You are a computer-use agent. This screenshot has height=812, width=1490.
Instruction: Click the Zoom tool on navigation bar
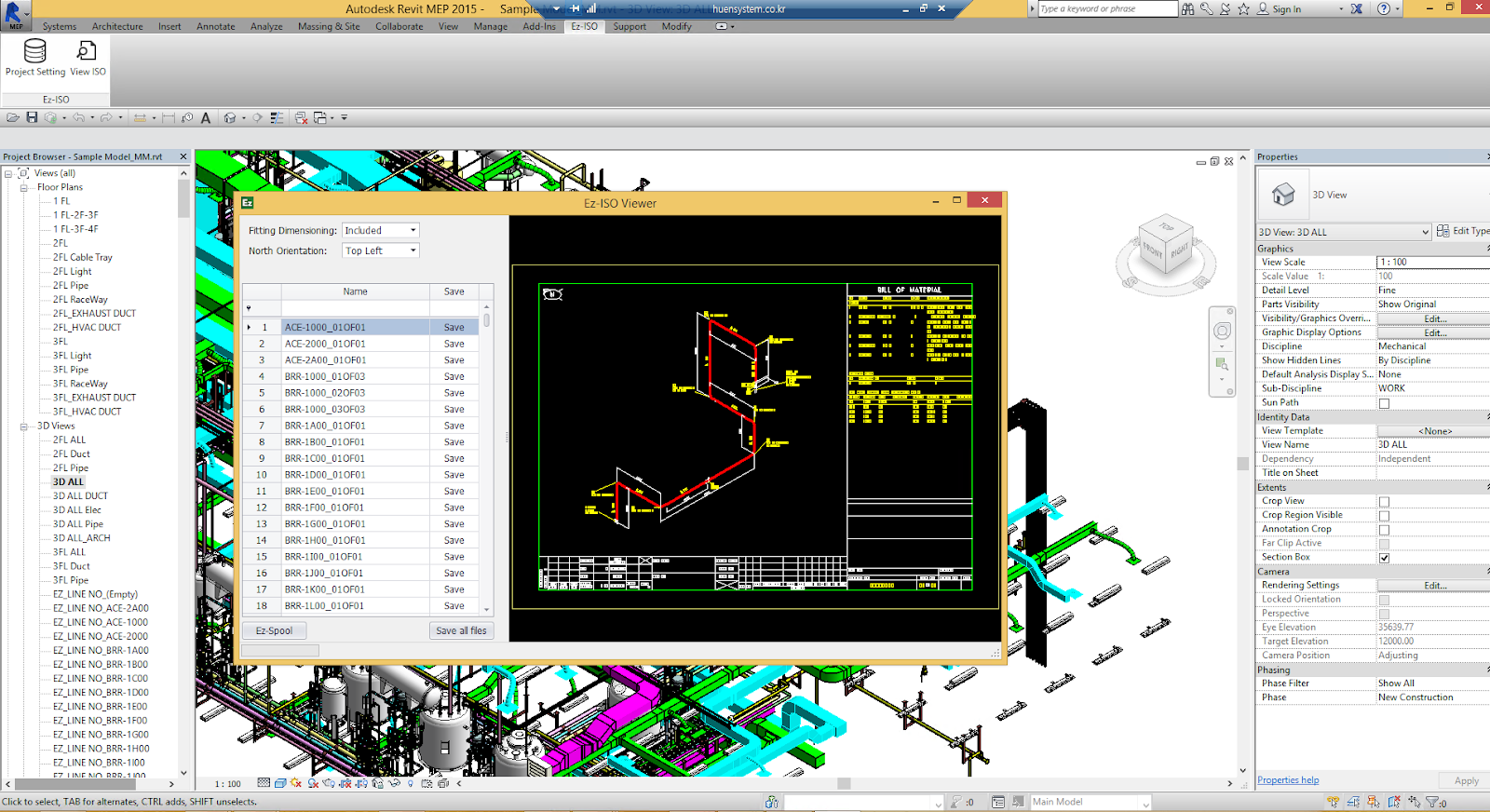point(1222,363)
